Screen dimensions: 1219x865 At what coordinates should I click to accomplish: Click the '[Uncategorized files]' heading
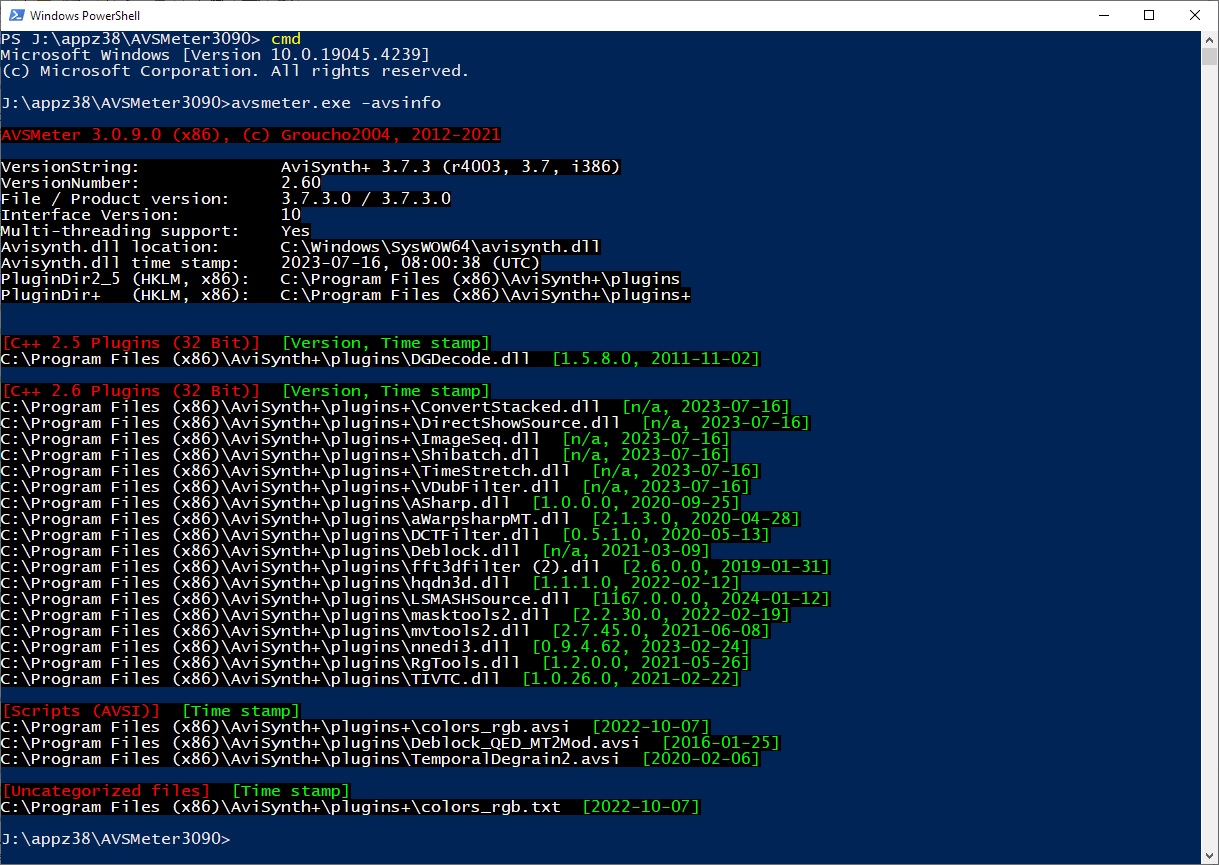tap(106, 791)
